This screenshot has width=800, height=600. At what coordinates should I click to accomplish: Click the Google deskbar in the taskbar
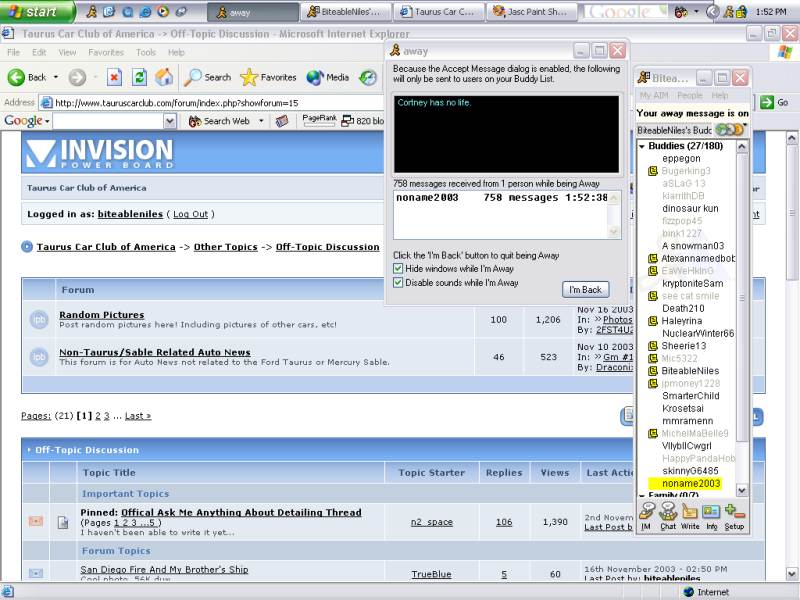[625, 11]
